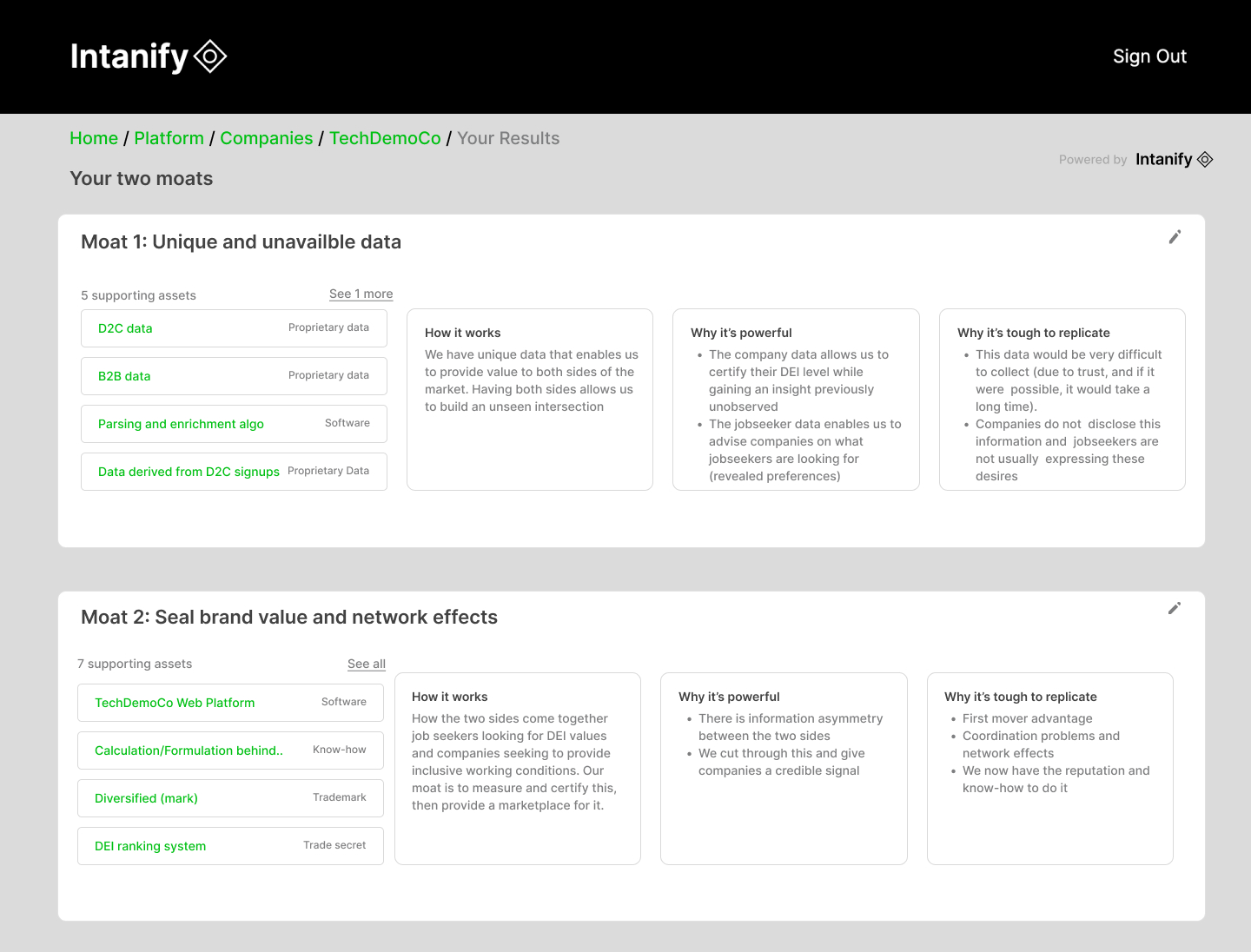Viewport: 1251px width, 952px height.
Task: Click the Trade secret type label
Action: click(334, 845)
